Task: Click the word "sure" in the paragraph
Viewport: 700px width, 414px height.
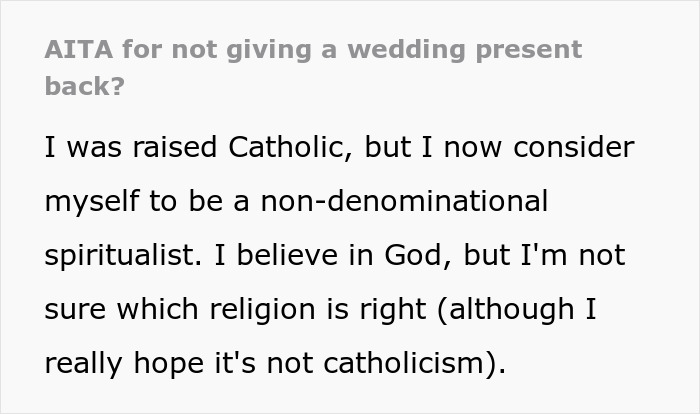Action: pyautogui.click(x=76, y=308)
